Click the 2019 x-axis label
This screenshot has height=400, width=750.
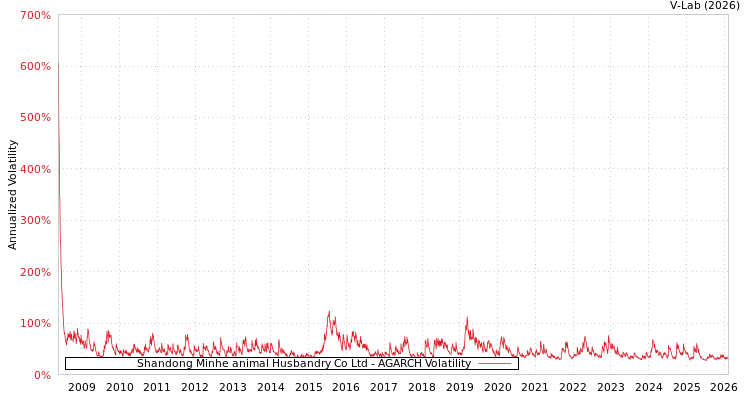click(x=460, y=387)
